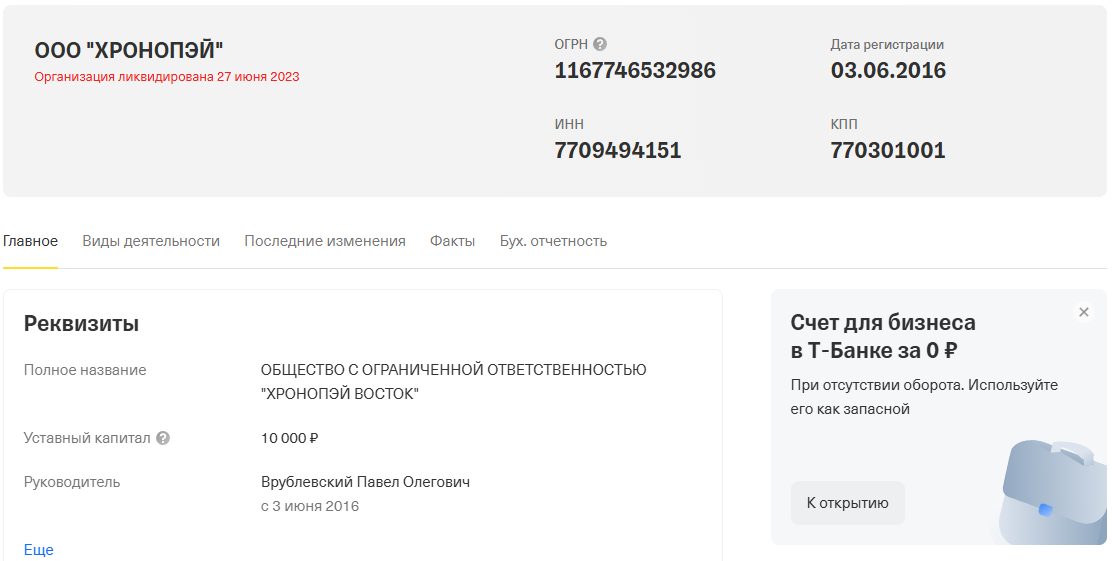Click the registration date 03.06.2016
This screenshot has width=1112, height=561.
coord(888,71)
